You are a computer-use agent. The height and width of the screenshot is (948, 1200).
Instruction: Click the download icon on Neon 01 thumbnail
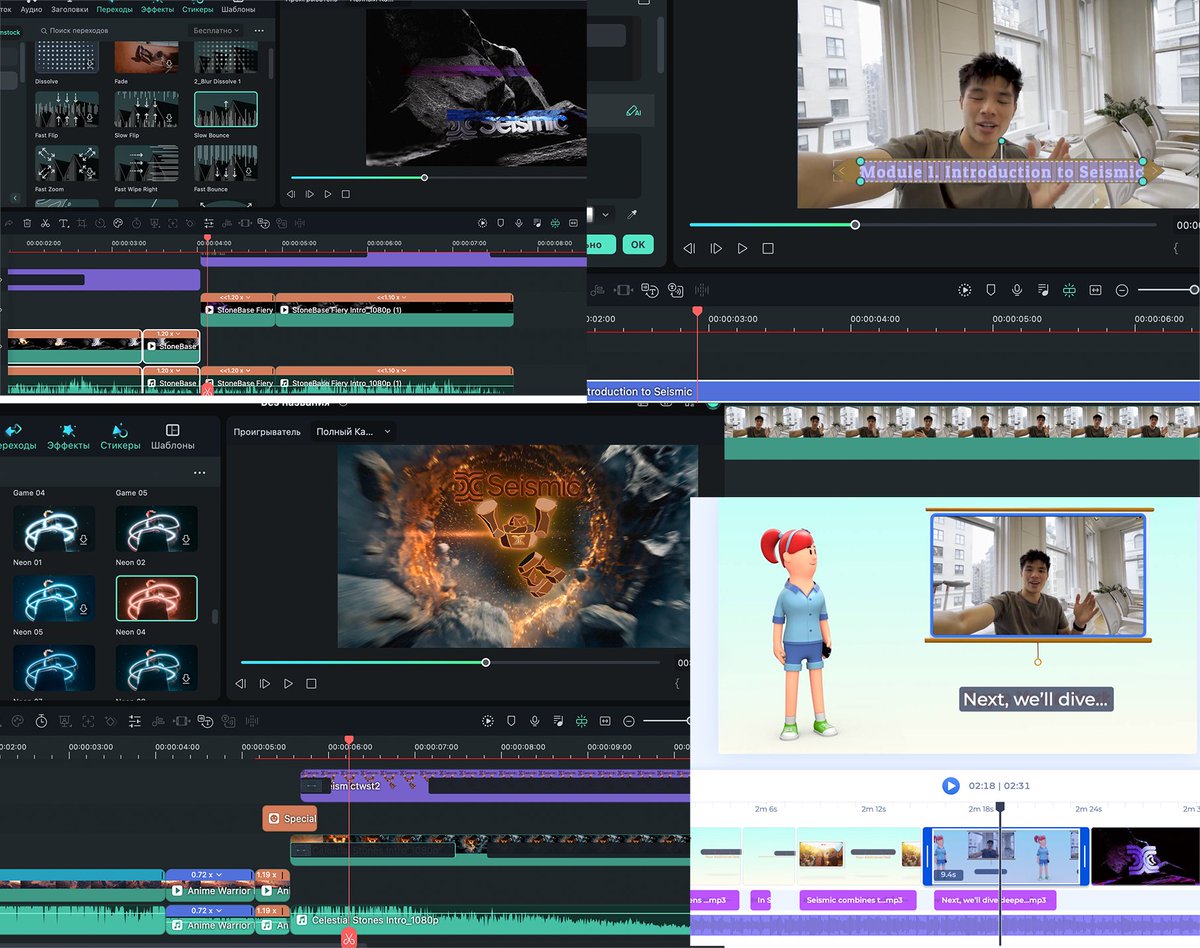coord(84,539)
